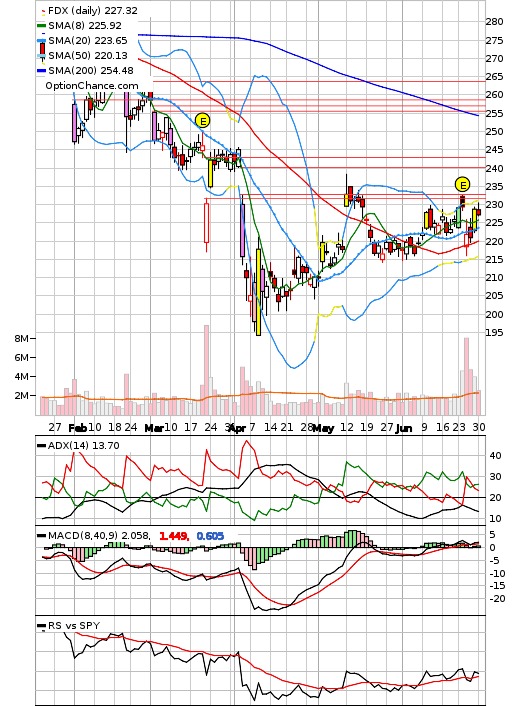Click the 'RS vs SPY' panel label
The image size is (526, 706).
[74, 625]
